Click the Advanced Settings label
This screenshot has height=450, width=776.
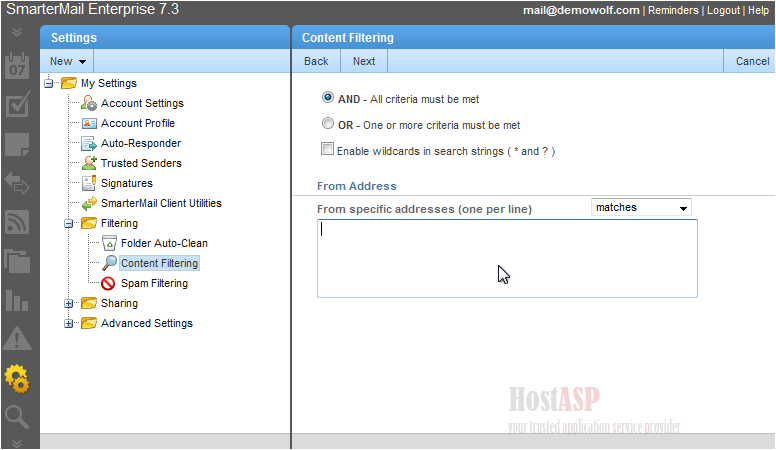coord(147,323)
